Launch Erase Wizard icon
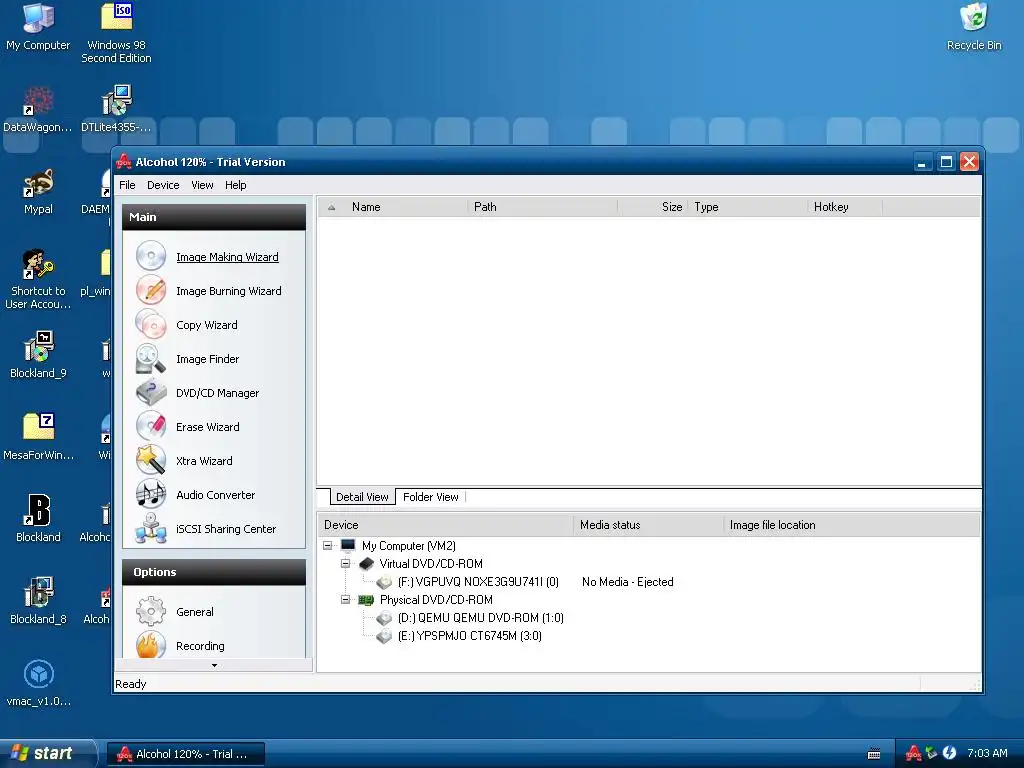Image resolution: width=1024 pixels, height=768 pixels. coord(151,426)
